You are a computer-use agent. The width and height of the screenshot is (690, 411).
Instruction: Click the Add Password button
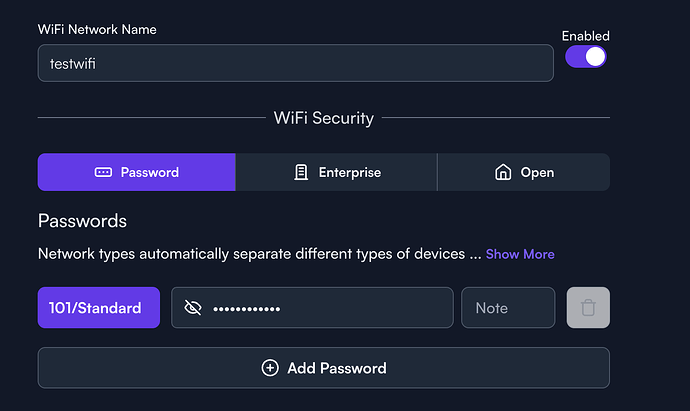[x=324, y=368]
